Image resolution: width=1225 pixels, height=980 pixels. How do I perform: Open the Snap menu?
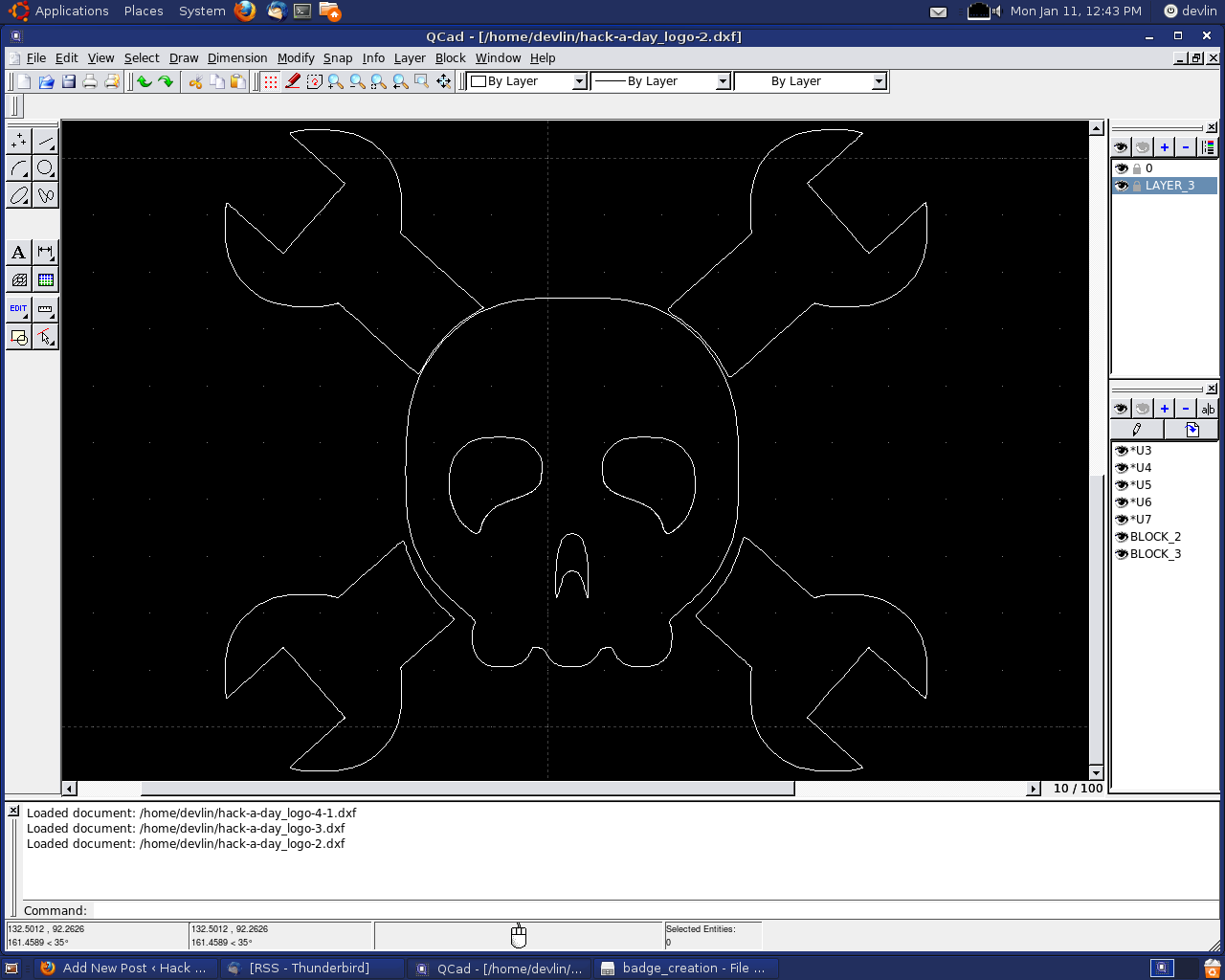[337, 58]
